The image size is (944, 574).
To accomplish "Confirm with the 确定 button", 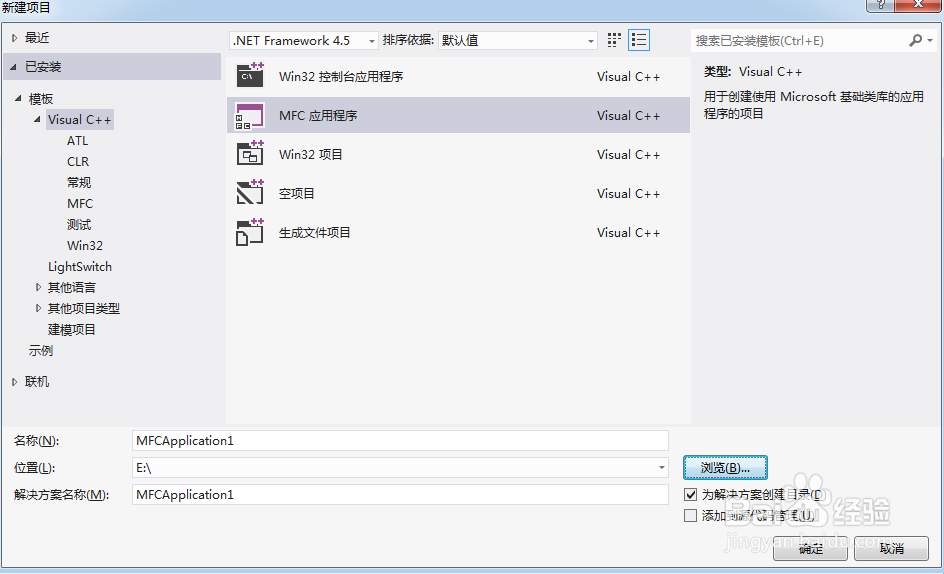I will coord(810,549).
